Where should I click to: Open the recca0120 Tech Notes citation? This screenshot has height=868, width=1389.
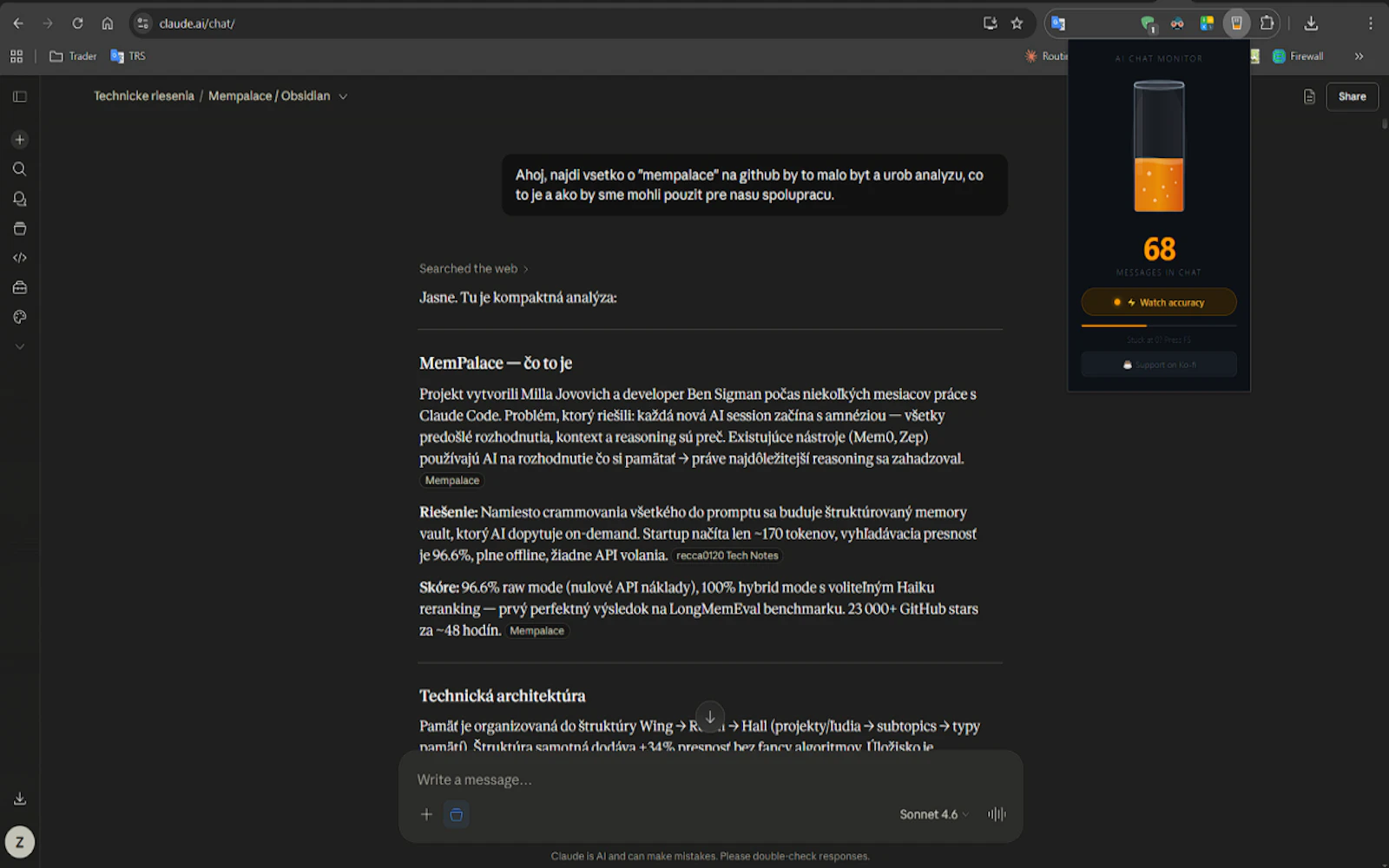point(727,556)
